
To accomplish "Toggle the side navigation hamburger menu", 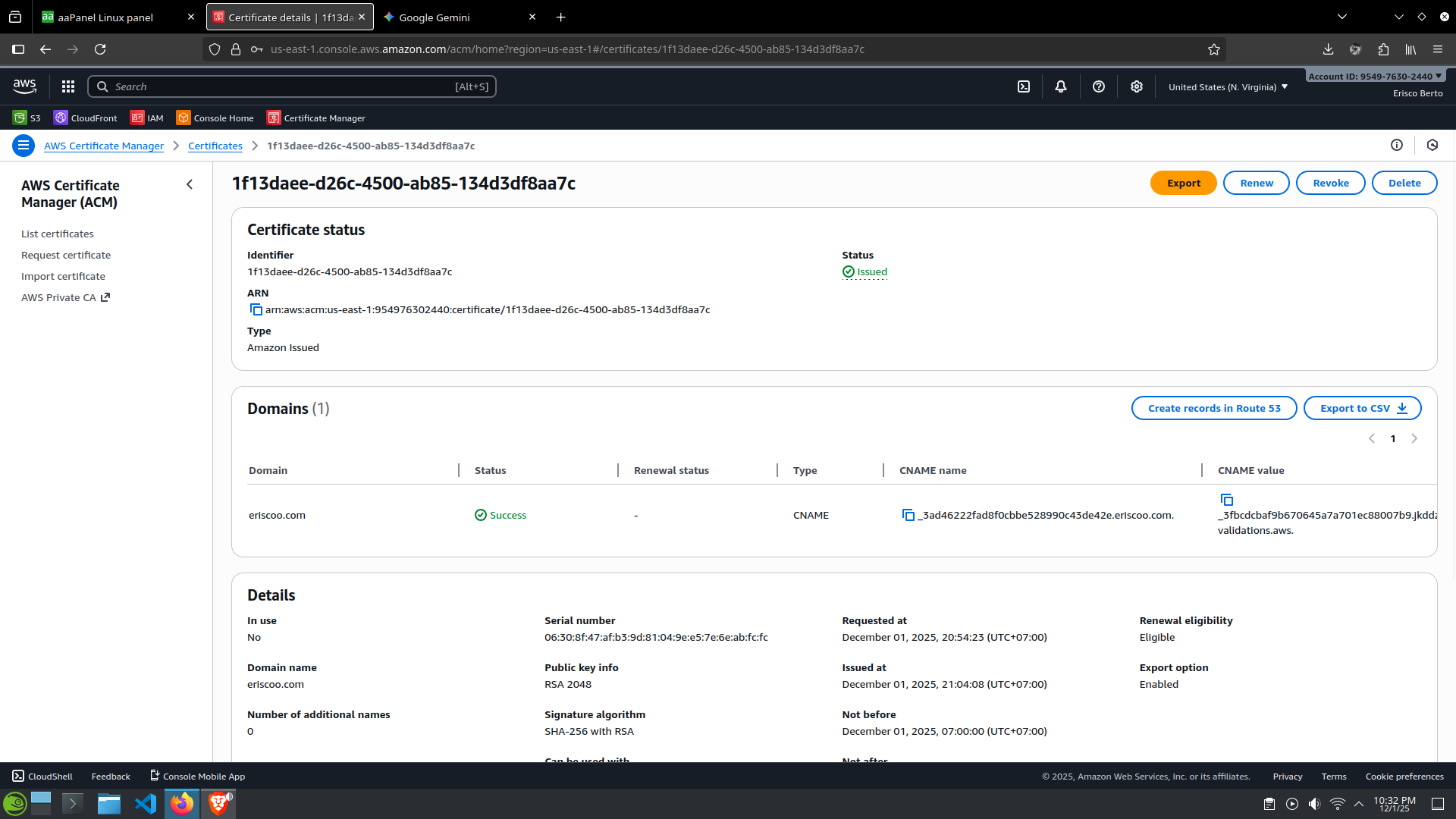I will 24,146.
